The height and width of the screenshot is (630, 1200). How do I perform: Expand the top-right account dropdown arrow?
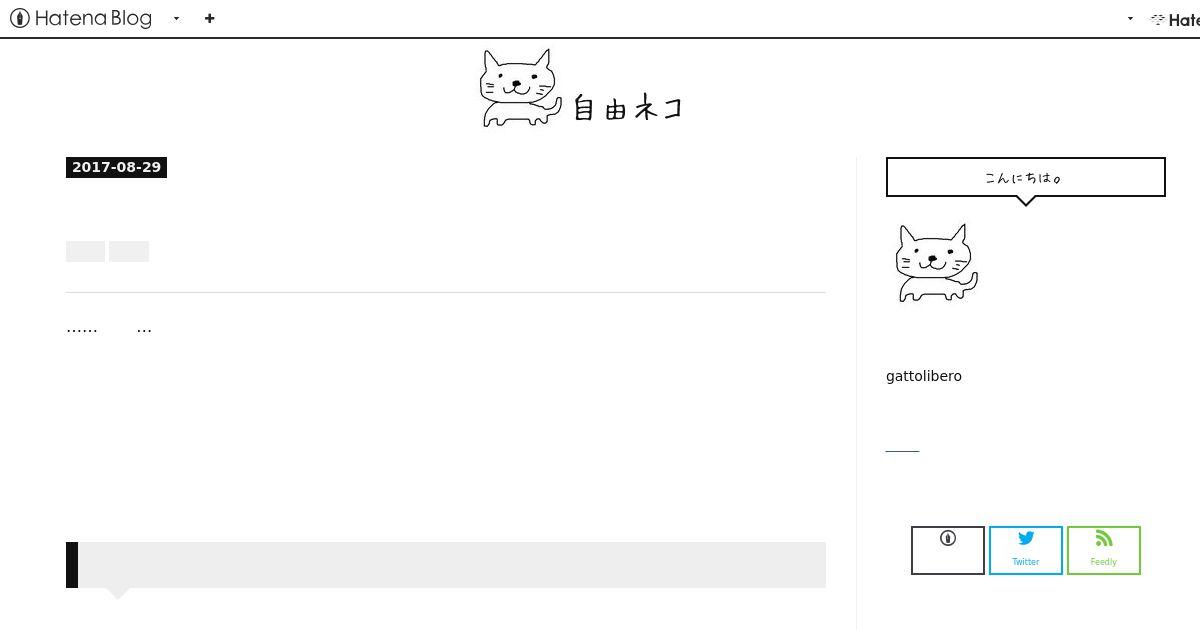click(x=1130, y=18)
